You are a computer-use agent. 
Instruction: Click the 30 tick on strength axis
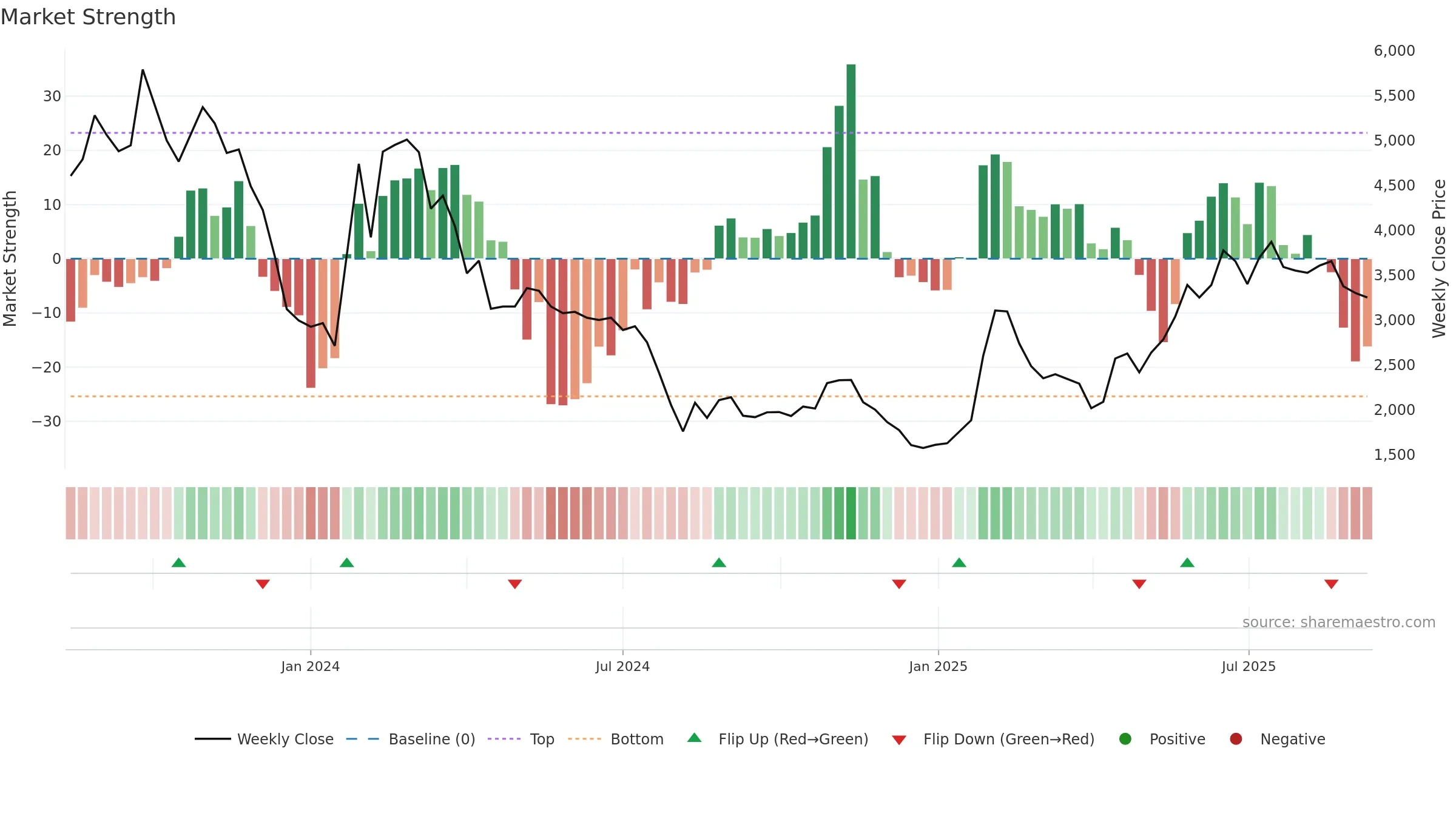(x=52, y=96)
